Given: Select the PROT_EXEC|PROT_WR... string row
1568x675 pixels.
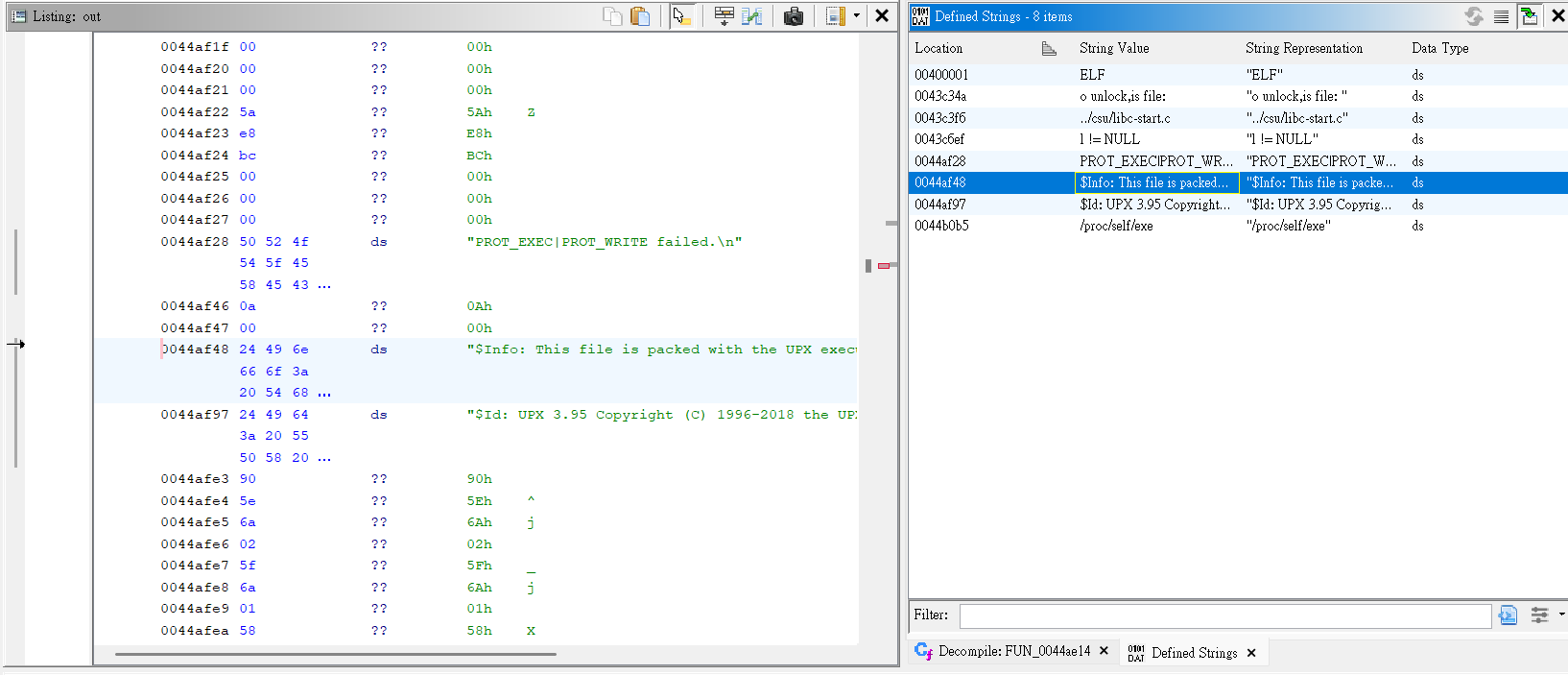Looking at the screenshot, I should [1238, 161].
